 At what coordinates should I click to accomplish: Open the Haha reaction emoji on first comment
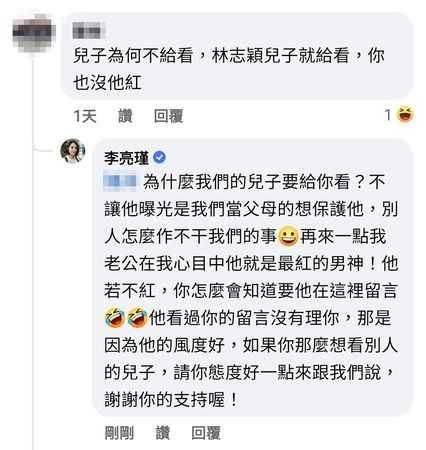405,115
